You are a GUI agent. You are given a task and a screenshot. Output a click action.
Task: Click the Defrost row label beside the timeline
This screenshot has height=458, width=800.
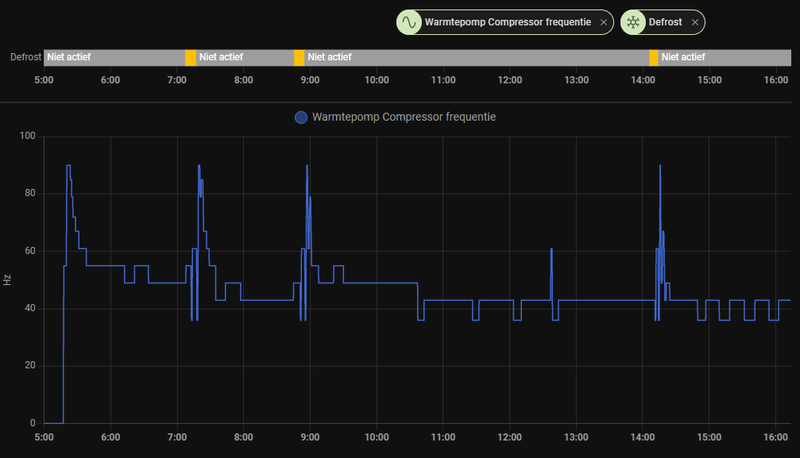pos(26,57)
